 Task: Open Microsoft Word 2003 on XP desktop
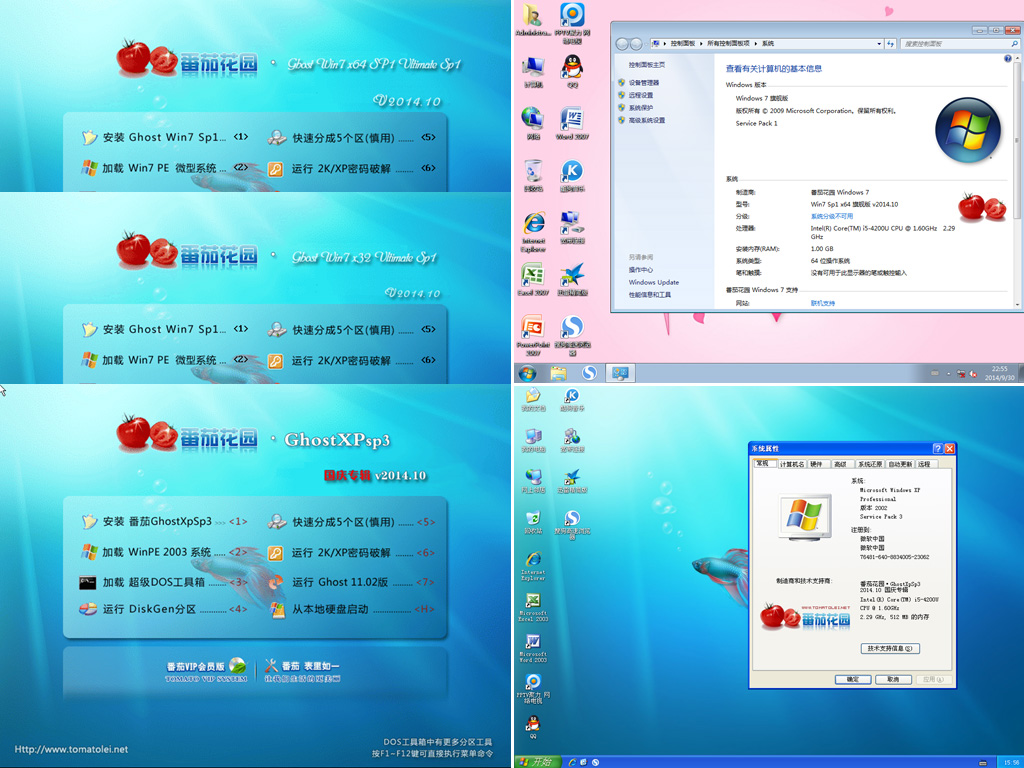[x=533, y=648]
